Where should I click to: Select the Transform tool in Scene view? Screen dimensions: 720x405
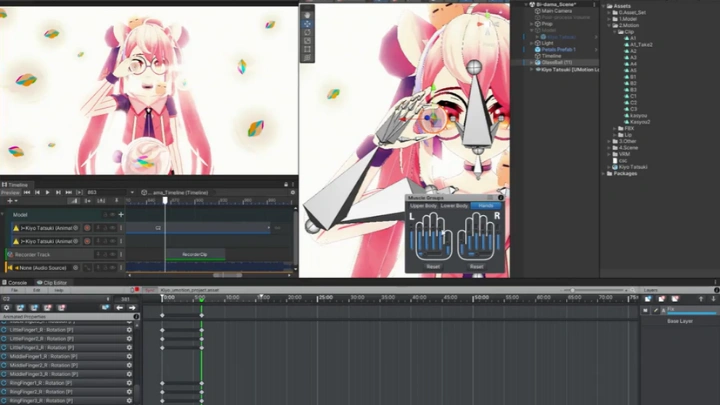pos(307,58)
